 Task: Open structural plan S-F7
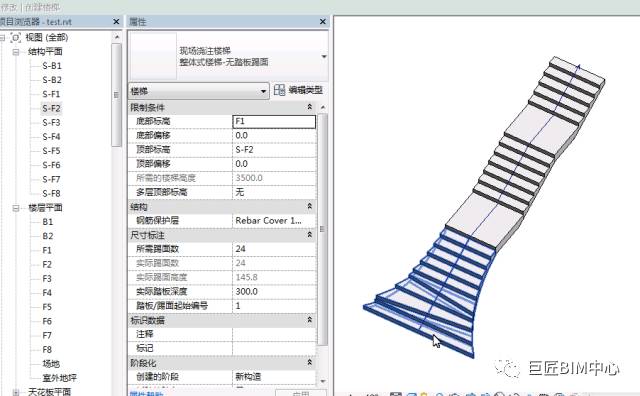pyautogui.click(x=51, y=179)
